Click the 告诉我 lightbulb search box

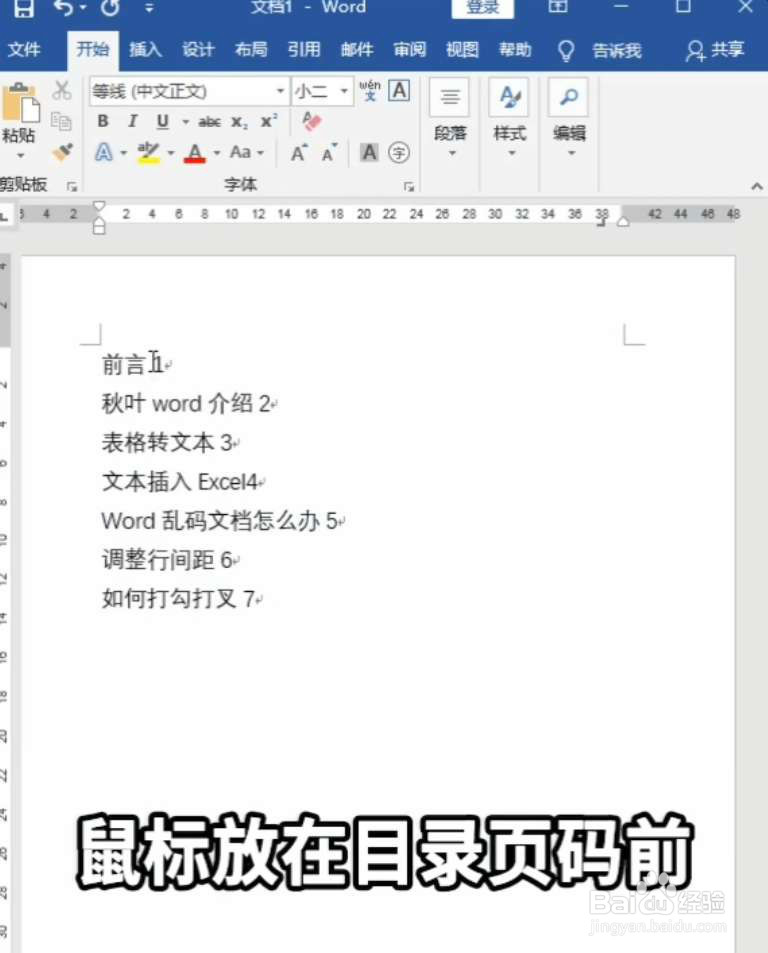tap(600, 50)
